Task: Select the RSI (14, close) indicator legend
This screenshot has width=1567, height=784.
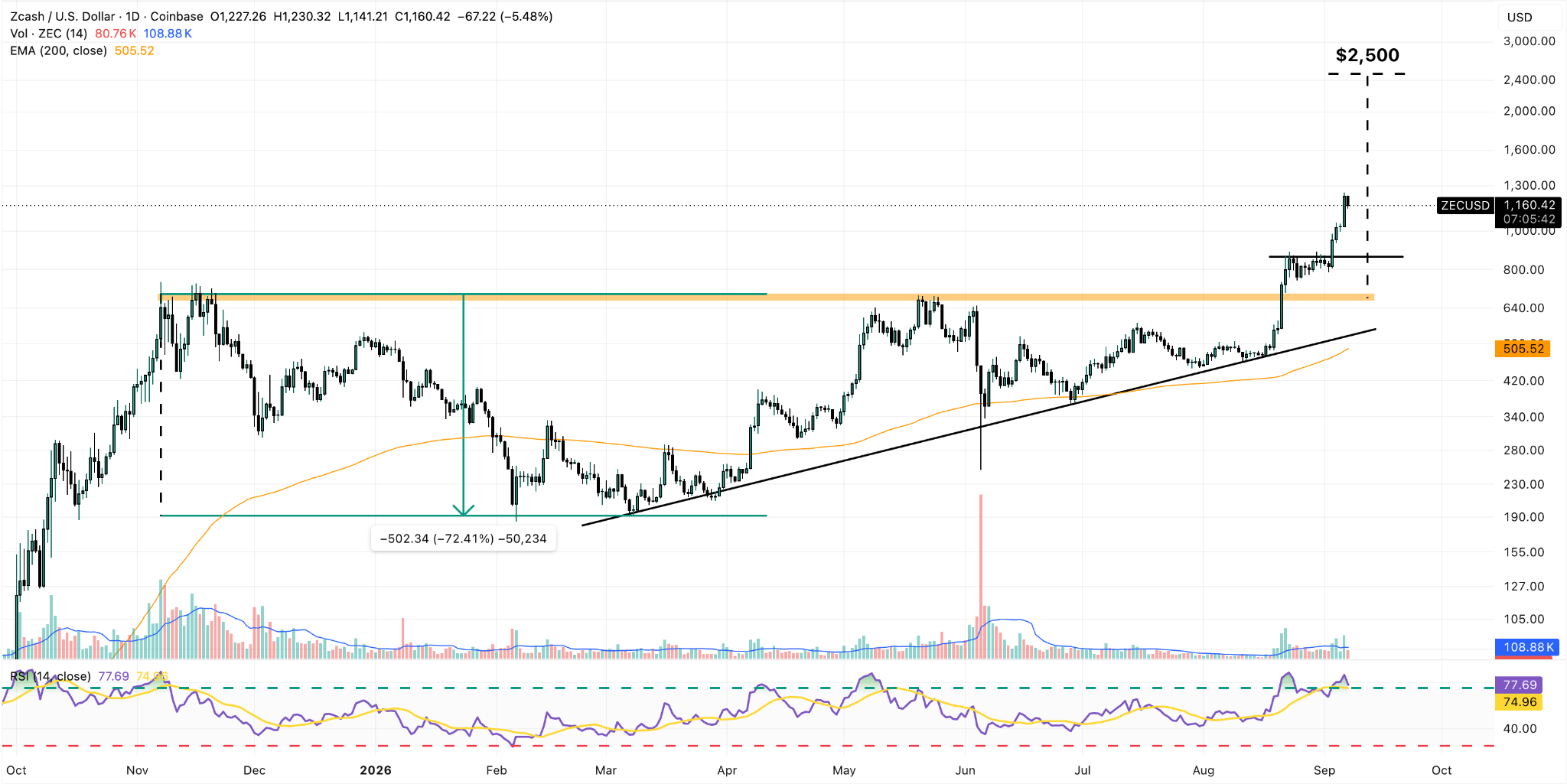Action: [50, 676]
